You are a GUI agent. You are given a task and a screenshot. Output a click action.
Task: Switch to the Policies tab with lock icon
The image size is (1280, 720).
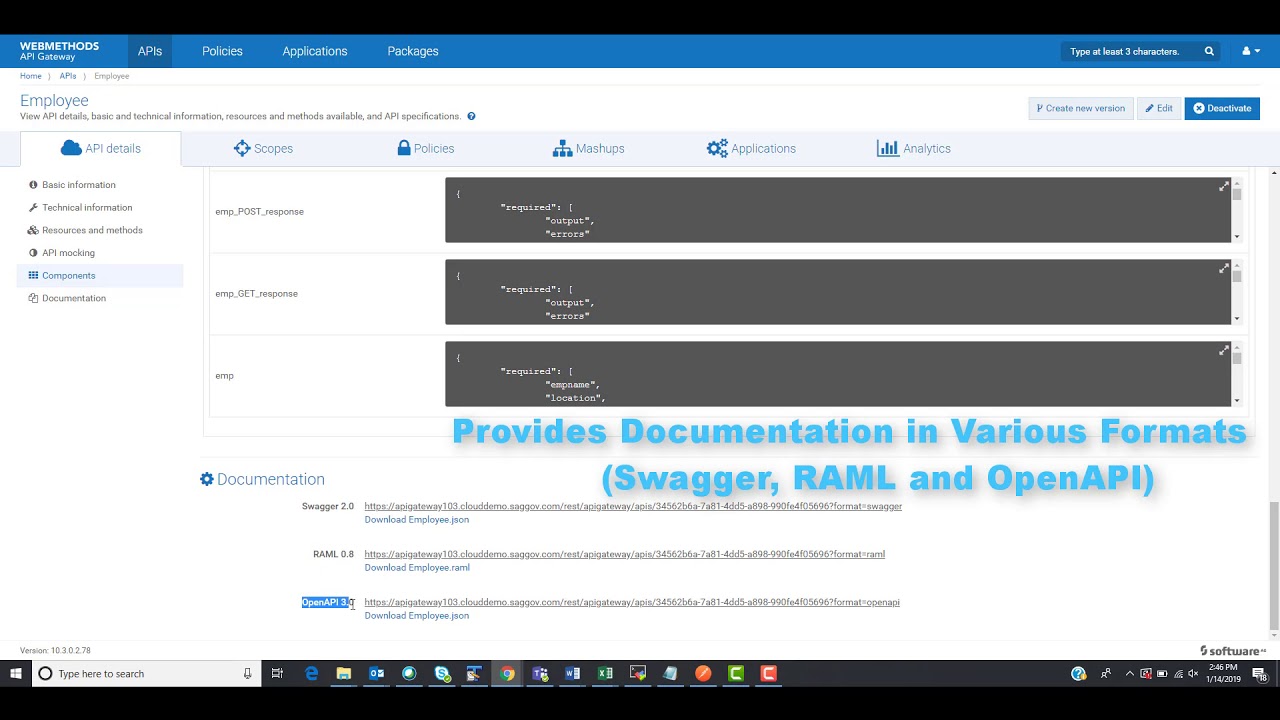tap(426, 148)
